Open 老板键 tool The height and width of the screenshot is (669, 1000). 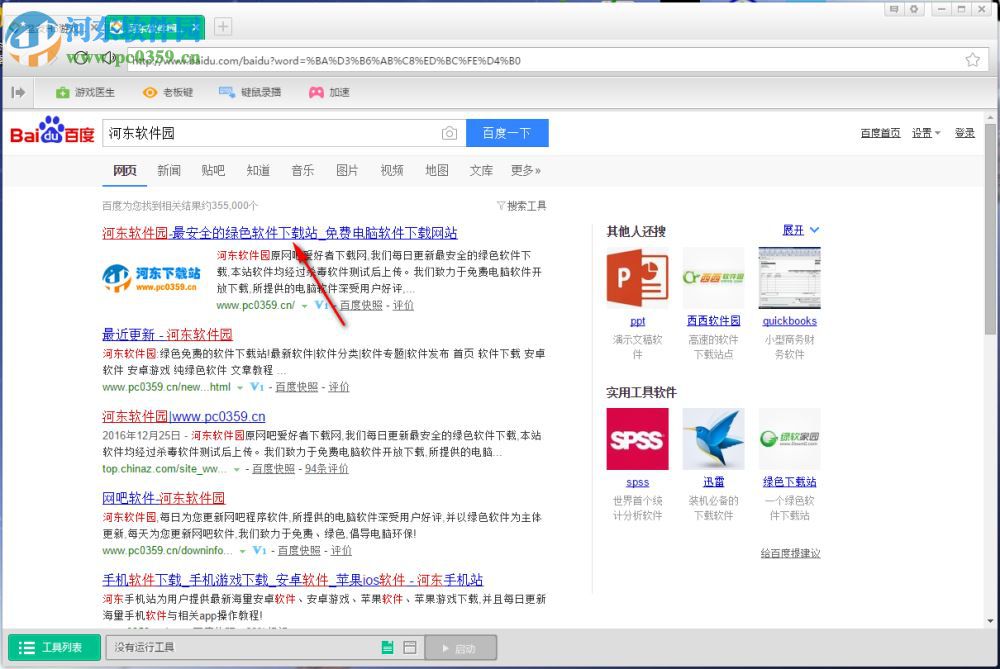(x=168, y=92)
